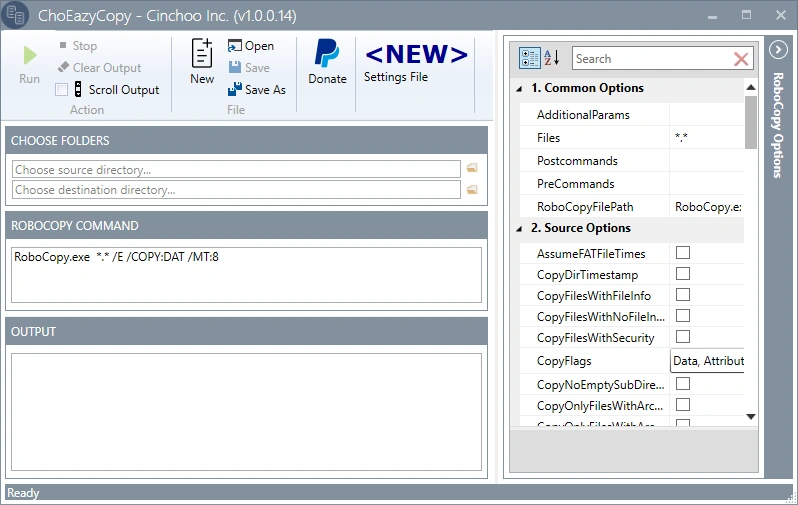Image resolution: width=798 pixels, height=505 pixels.
Task: Clear the property search with red X
Action: tap(741, 59)
